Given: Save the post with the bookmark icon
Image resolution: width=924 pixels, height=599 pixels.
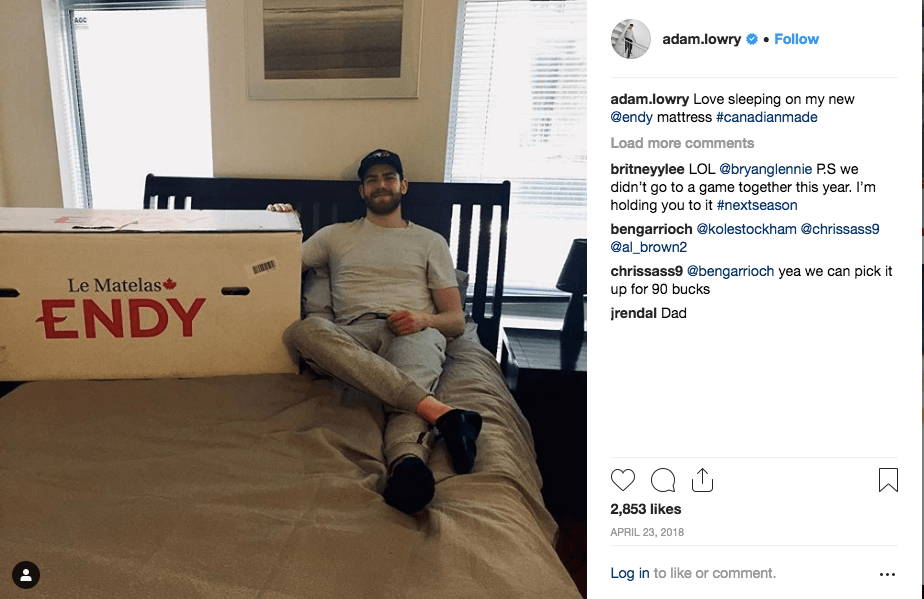Looking at the screenshot, I should (888, 480).
